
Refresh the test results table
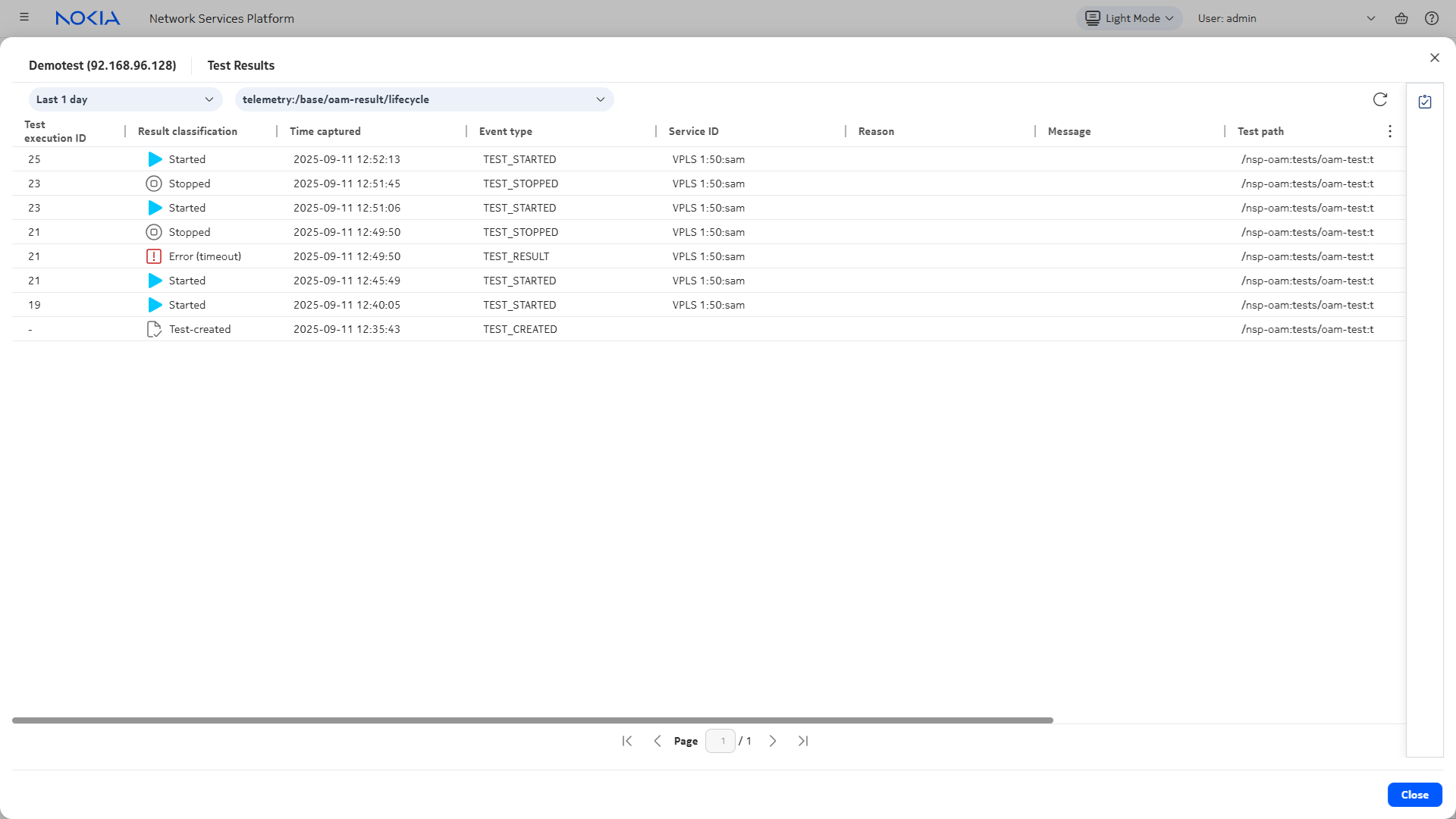(1379, 99)
